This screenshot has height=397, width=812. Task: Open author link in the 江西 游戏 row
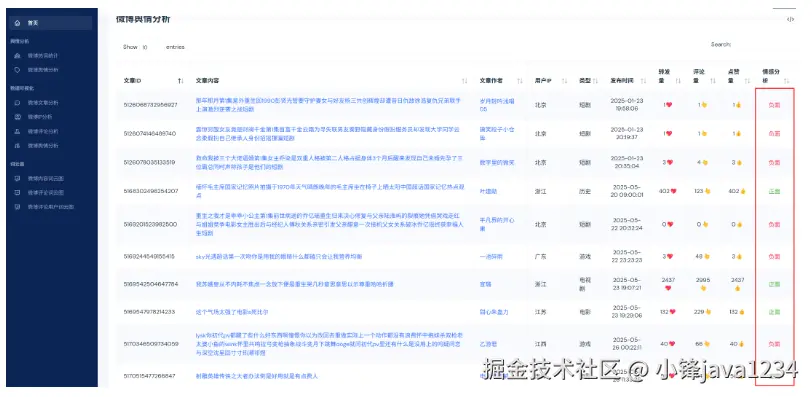click(x=488, y=344)
